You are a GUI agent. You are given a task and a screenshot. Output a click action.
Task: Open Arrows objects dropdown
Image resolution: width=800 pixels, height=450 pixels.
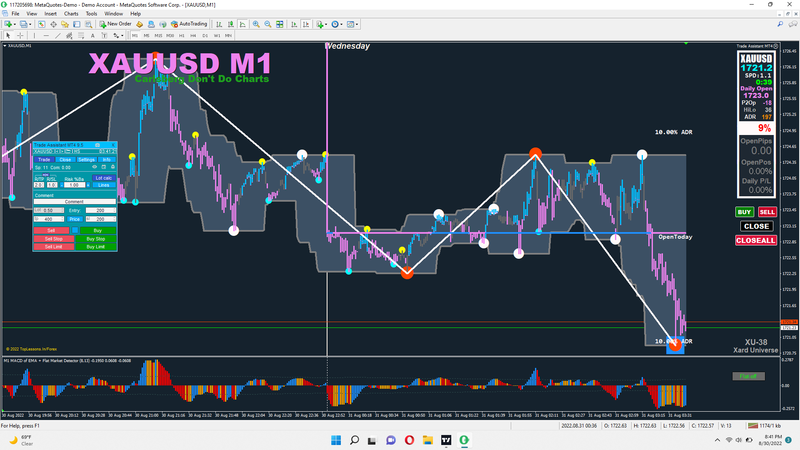point(118,36)
